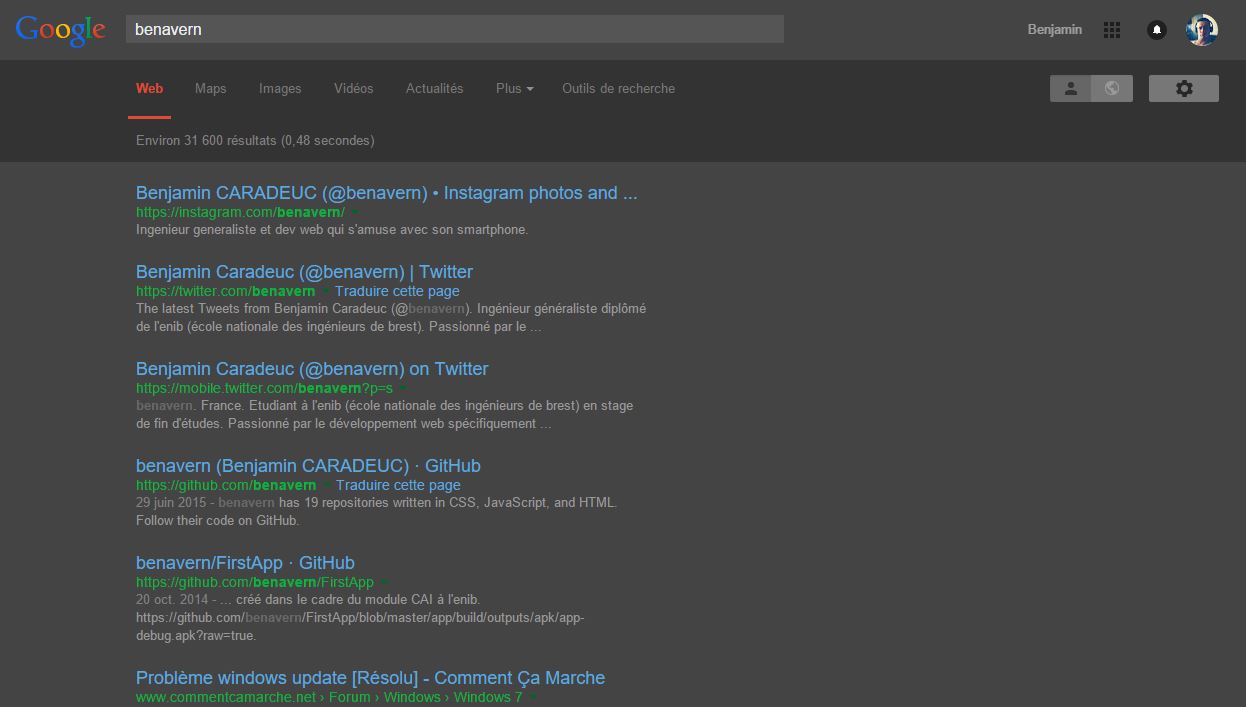Viewport: 1246px width, 707px height.
Task: Open the Instagram photos result for Benjamin CARADEUC
Action: coord(386,193)
